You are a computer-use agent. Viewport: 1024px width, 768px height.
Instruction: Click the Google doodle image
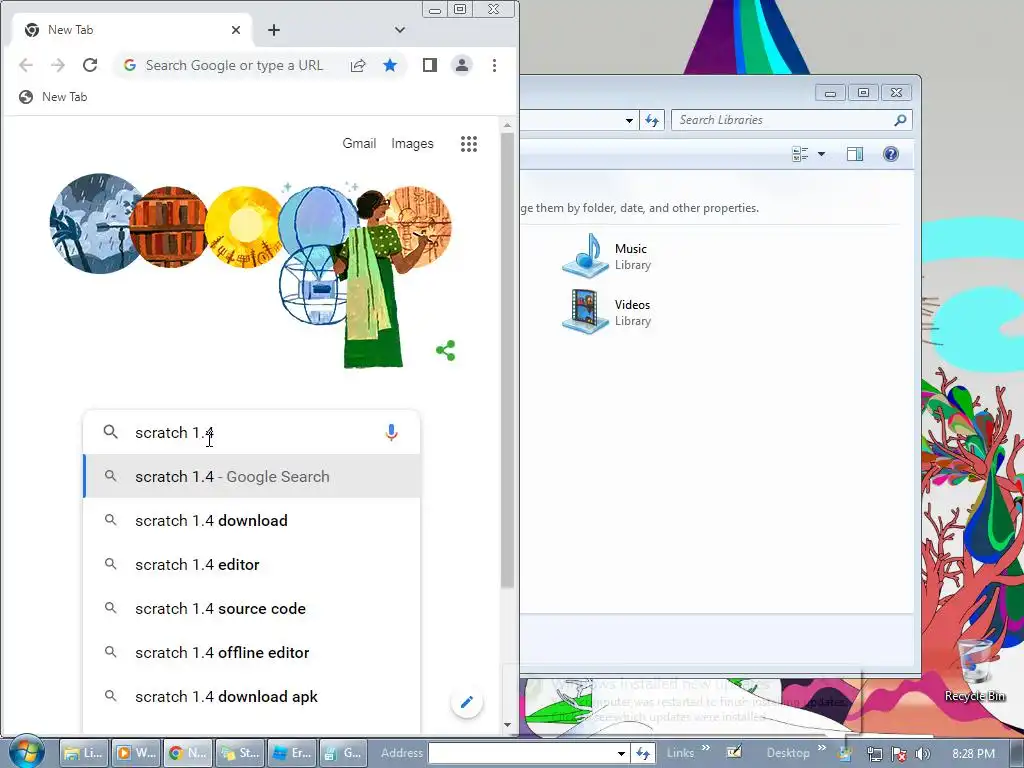pos(251,269)
